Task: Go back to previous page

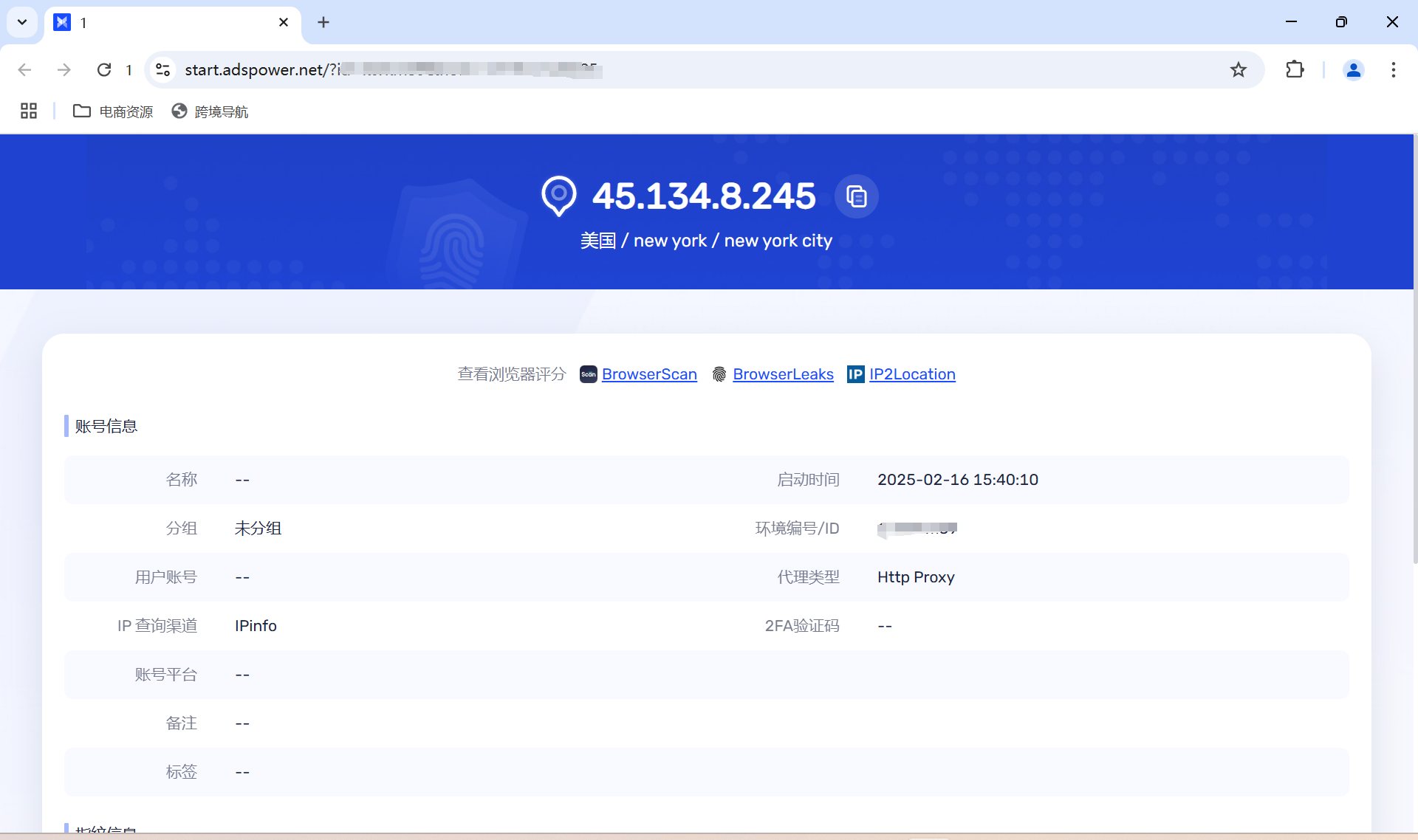Action: pos(24,69)
